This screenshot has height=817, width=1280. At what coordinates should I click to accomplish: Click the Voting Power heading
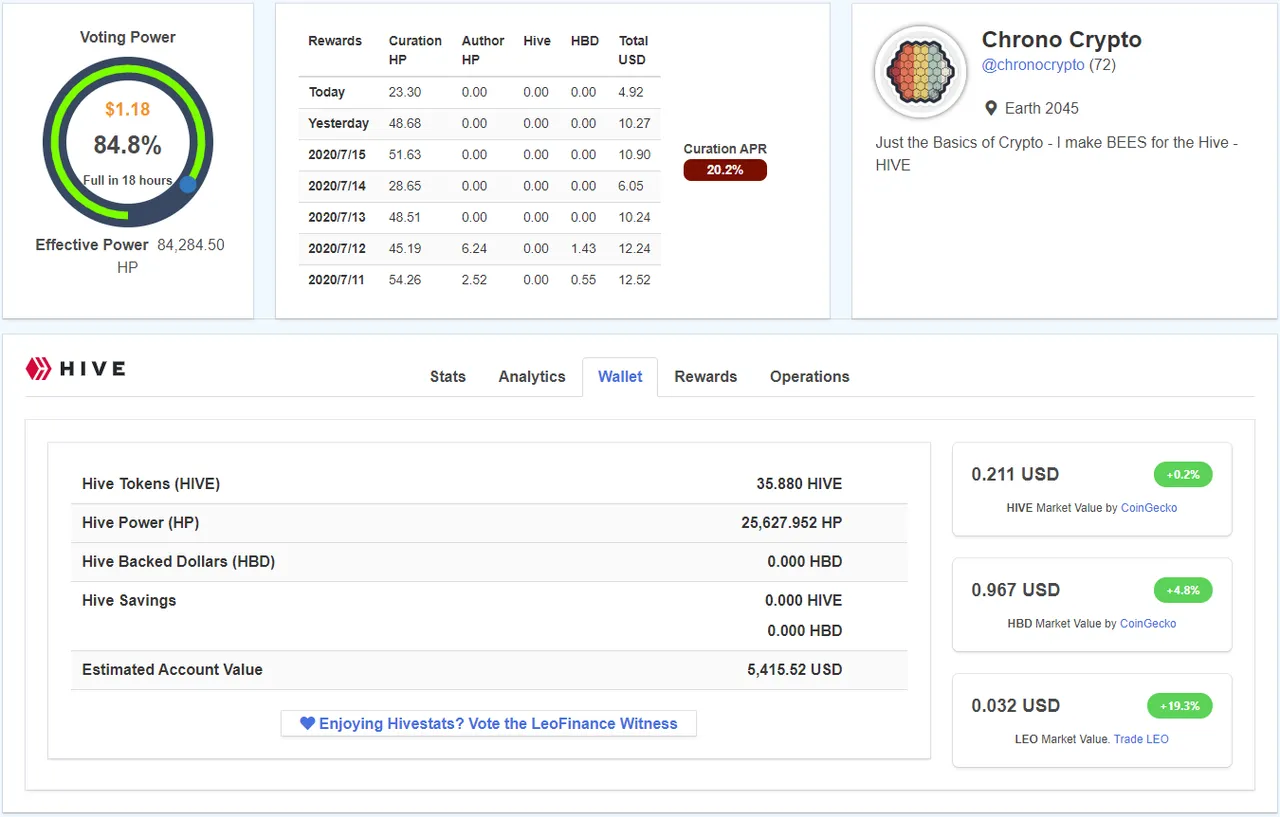tap(128, 37)
